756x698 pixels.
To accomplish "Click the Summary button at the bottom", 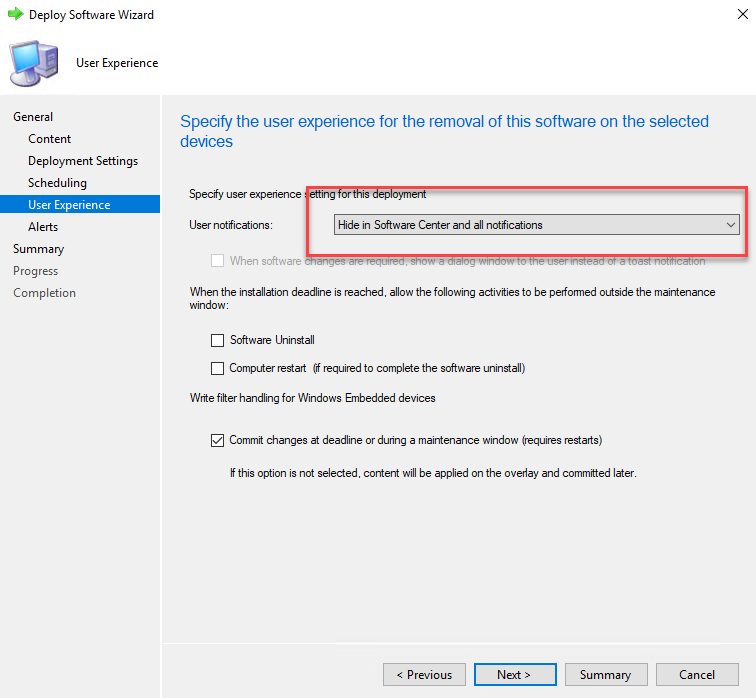I will point(606,675).
